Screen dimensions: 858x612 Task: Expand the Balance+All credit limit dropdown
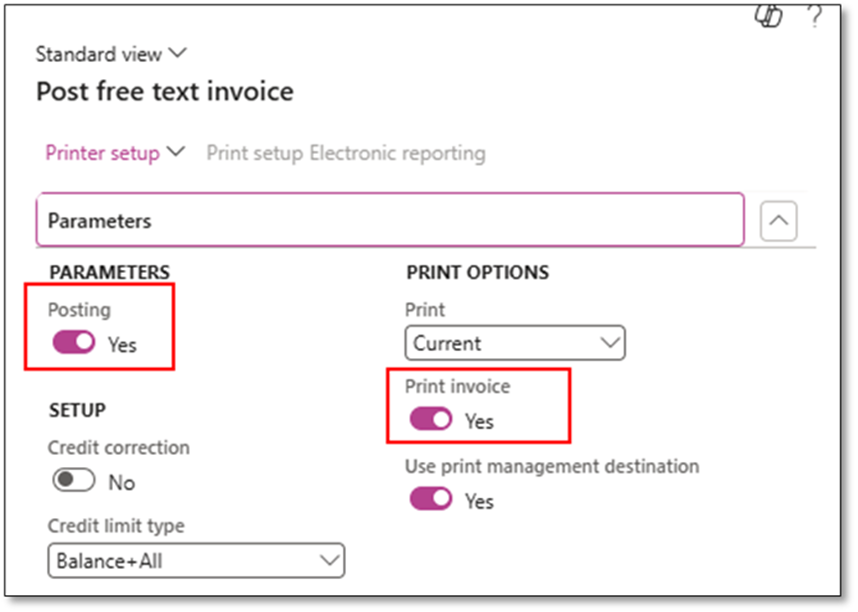pos(196,560)
